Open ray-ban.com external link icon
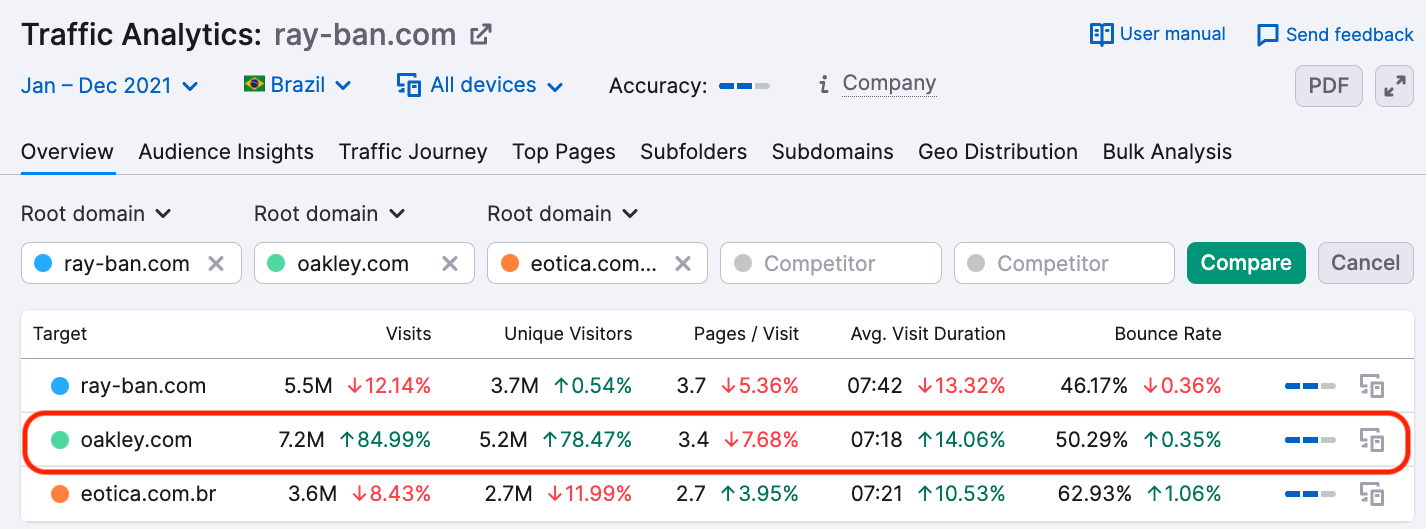 (x=481, y=35)
